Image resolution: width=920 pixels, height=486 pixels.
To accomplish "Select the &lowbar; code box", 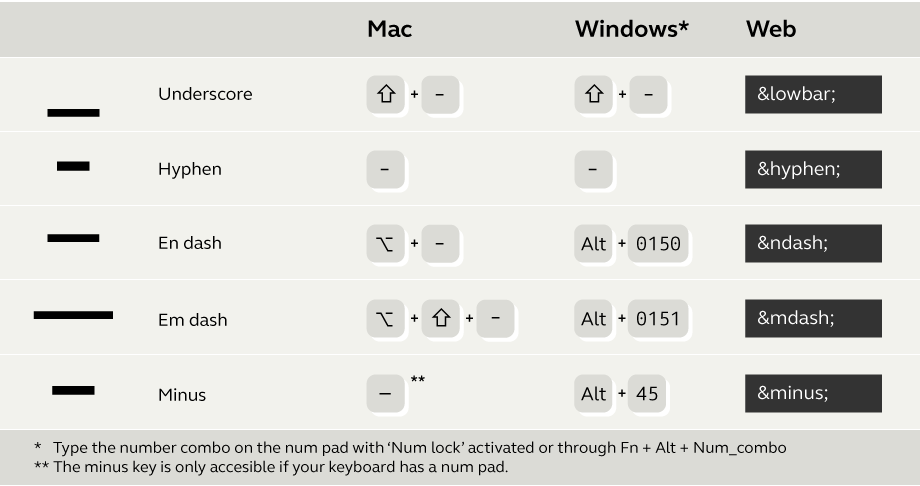I will 813,94.
